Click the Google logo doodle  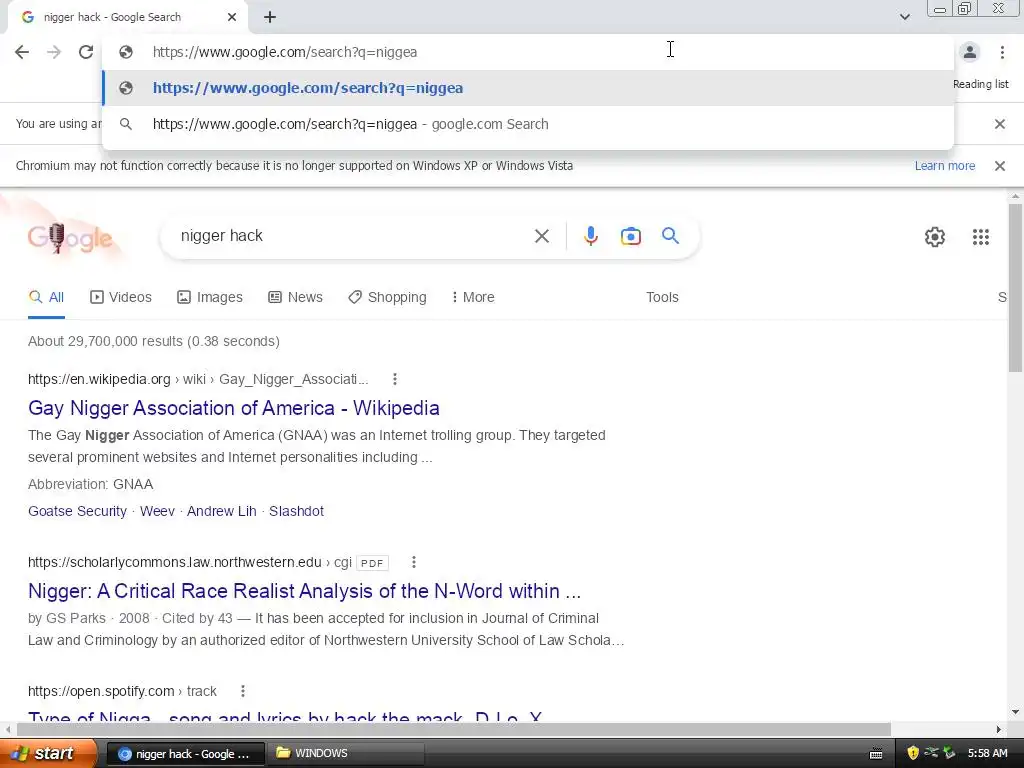(x=70, y=238)
